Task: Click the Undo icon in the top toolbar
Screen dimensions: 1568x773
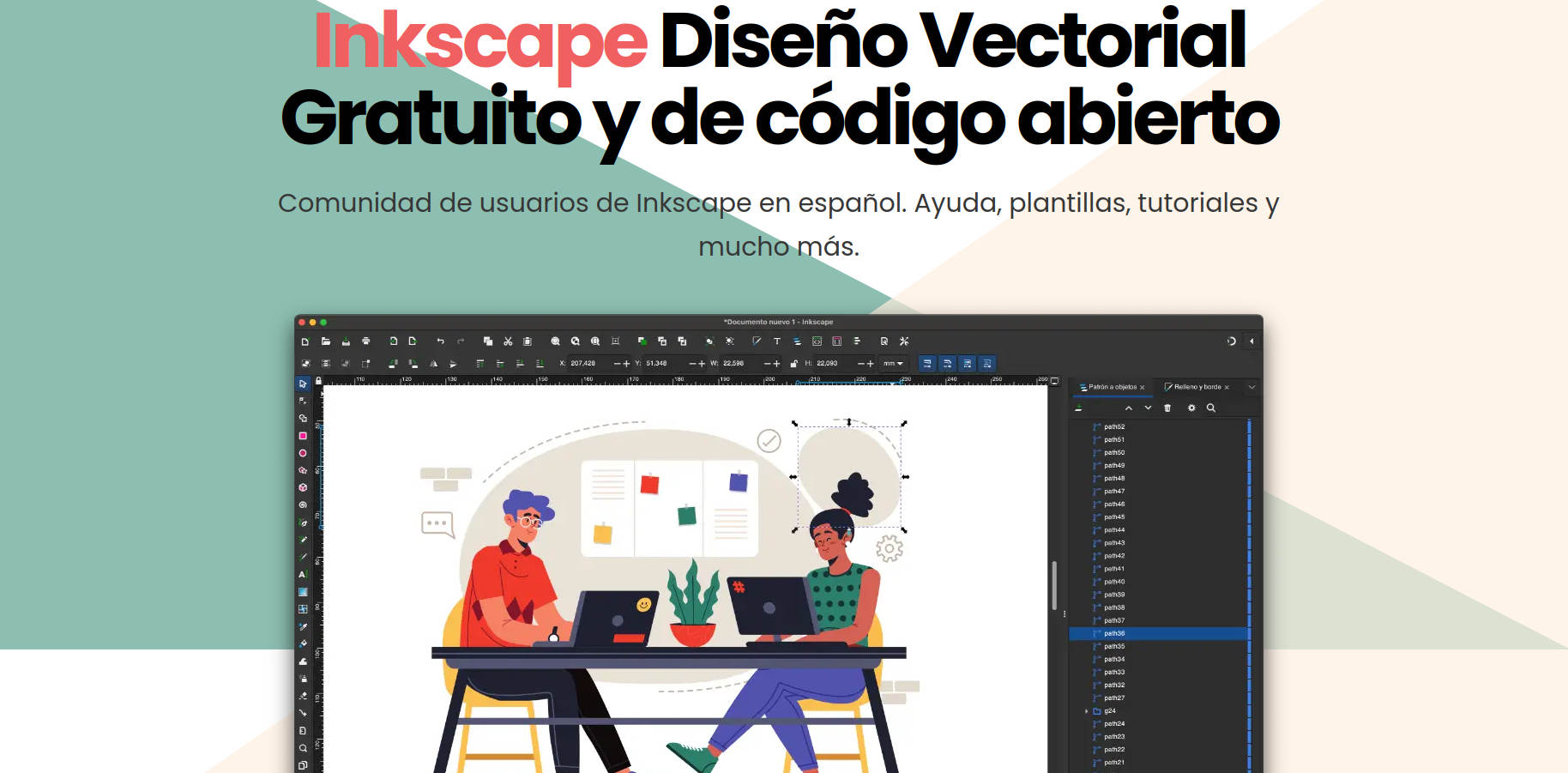Action: point(440,341)
